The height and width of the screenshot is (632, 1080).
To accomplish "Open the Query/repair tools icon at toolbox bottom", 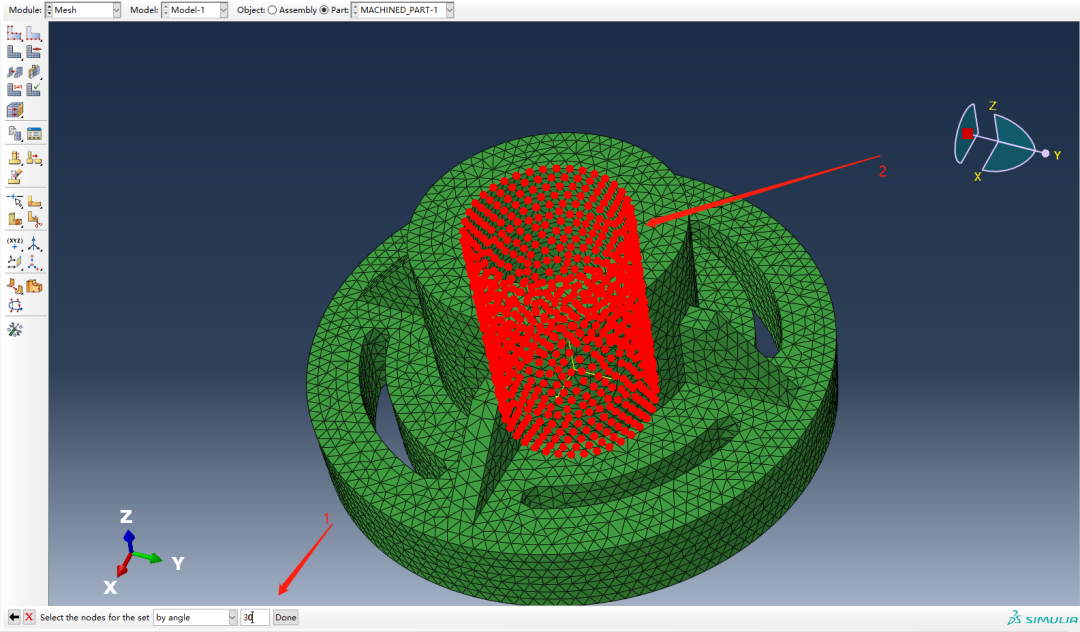I will (x=14, y=329).
